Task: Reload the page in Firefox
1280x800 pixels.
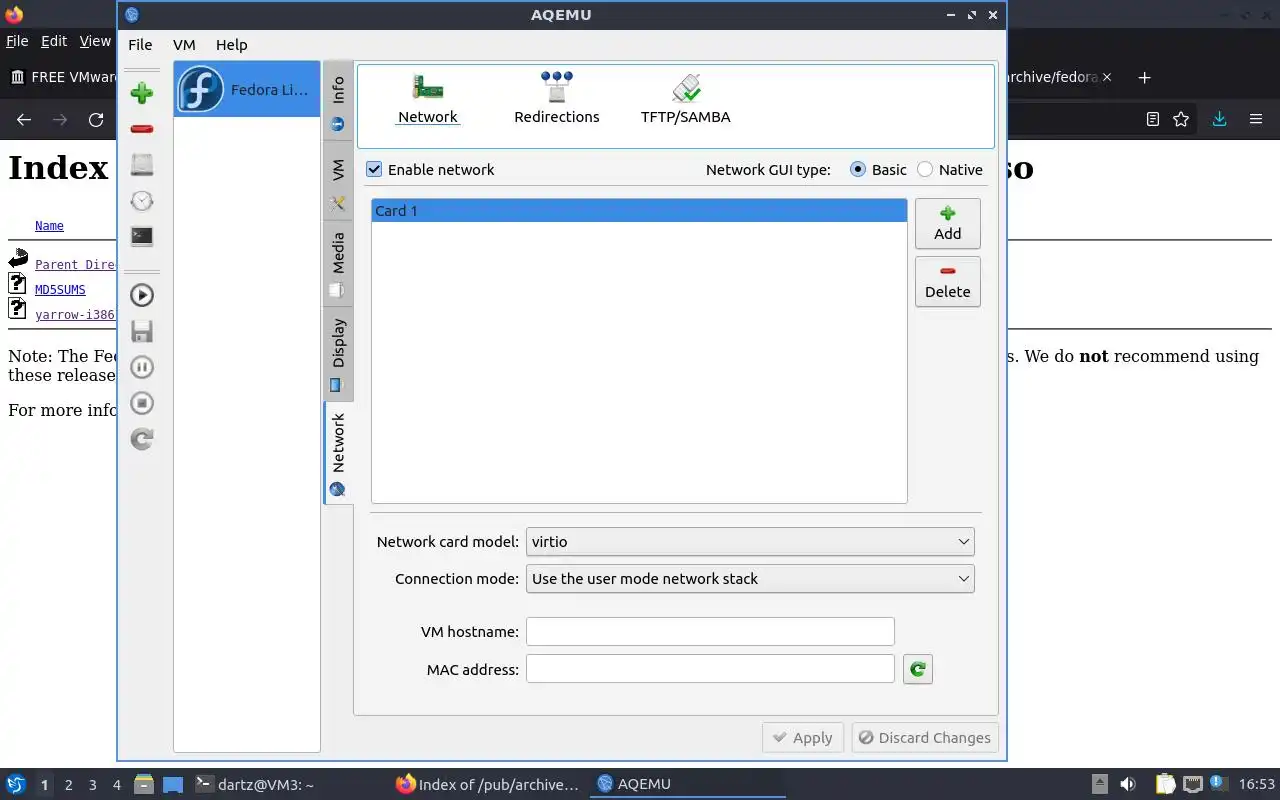Action: (x=96, y=119)
